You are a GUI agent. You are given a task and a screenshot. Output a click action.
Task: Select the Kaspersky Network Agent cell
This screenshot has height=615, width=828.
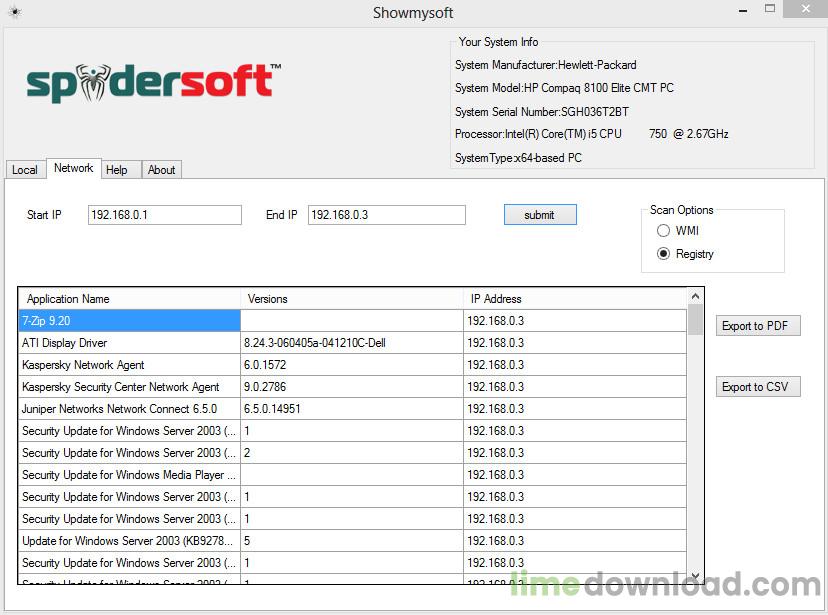pos(130,365)
